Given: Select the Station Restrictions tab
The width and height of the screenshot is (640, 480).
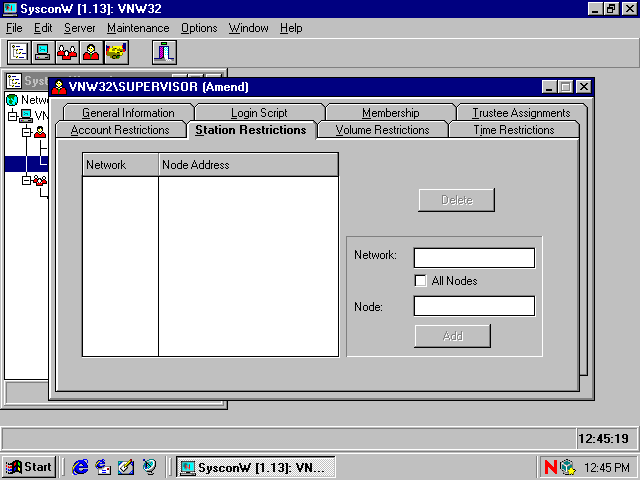Looking at the screenshot, I should click(251, 130).
